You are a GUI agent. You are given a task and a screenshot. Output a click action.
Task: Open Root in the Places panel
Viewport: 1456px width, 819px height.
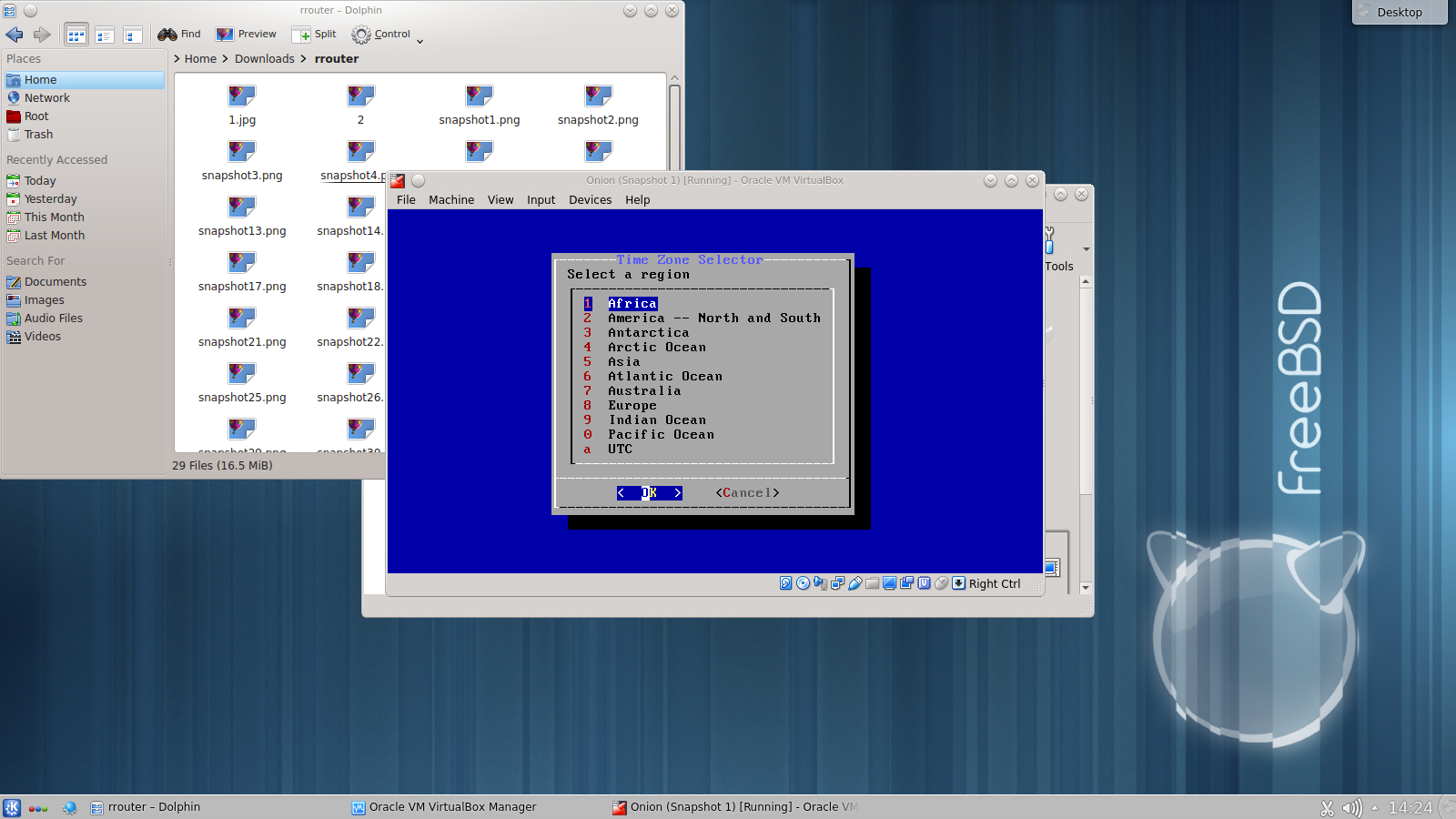pos(85,116)
